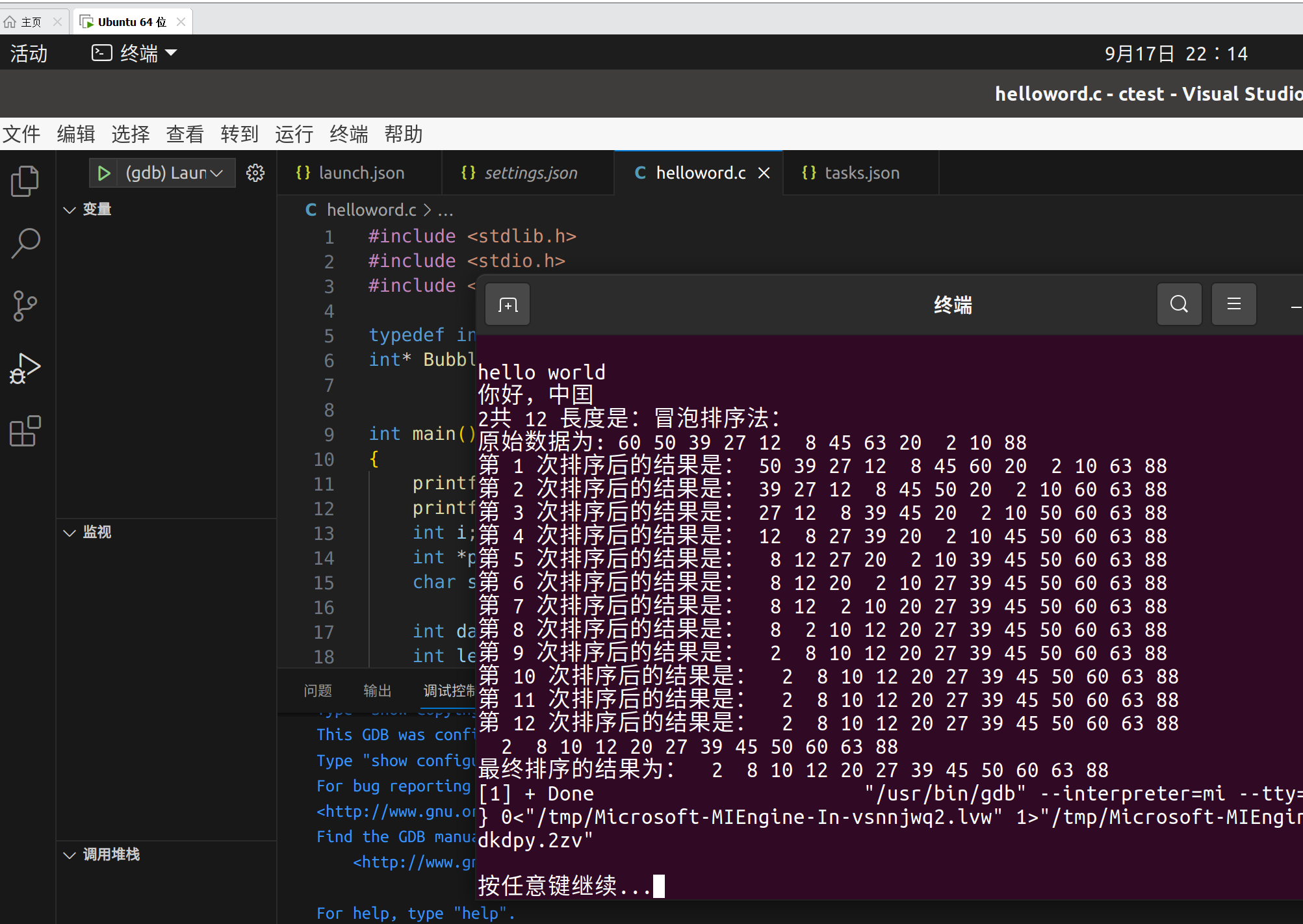Viewport: 1303px width, 924px height.
Task: Open the 输出 panel tab
Action: click(x=377, y=691)
